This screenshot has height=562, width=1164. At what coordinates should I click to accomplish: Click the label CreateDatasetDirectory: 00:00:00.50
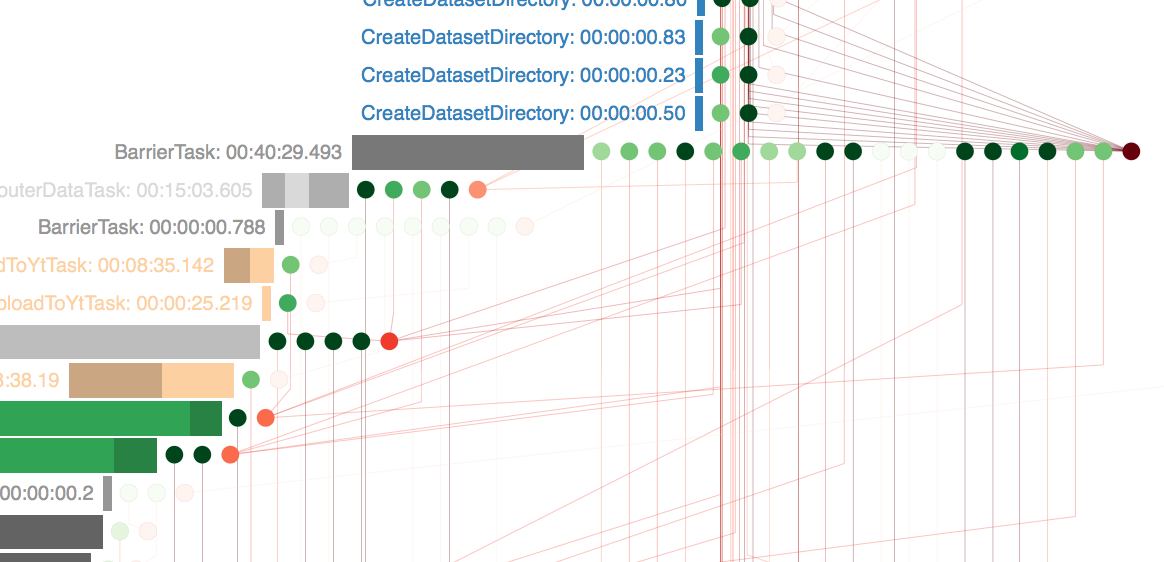pos(523,114)
